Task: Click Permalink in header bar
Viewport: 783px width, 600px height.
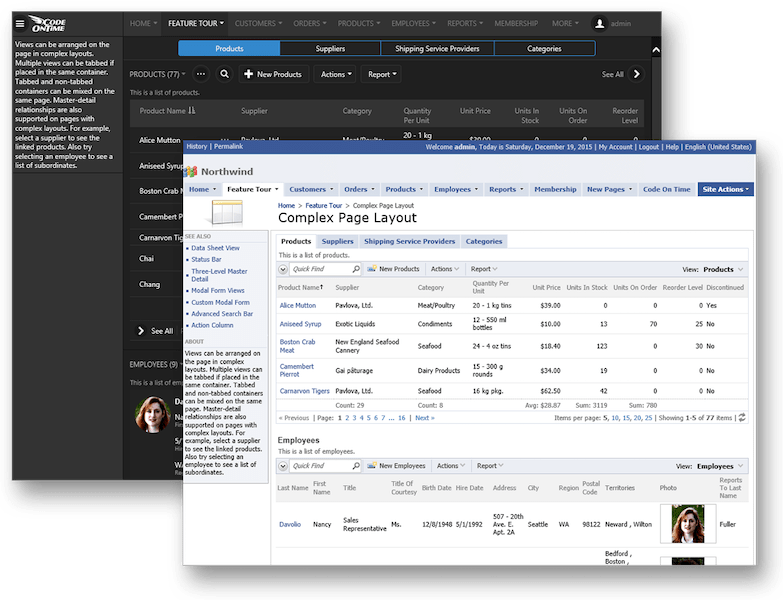Action: click(228, 146)
